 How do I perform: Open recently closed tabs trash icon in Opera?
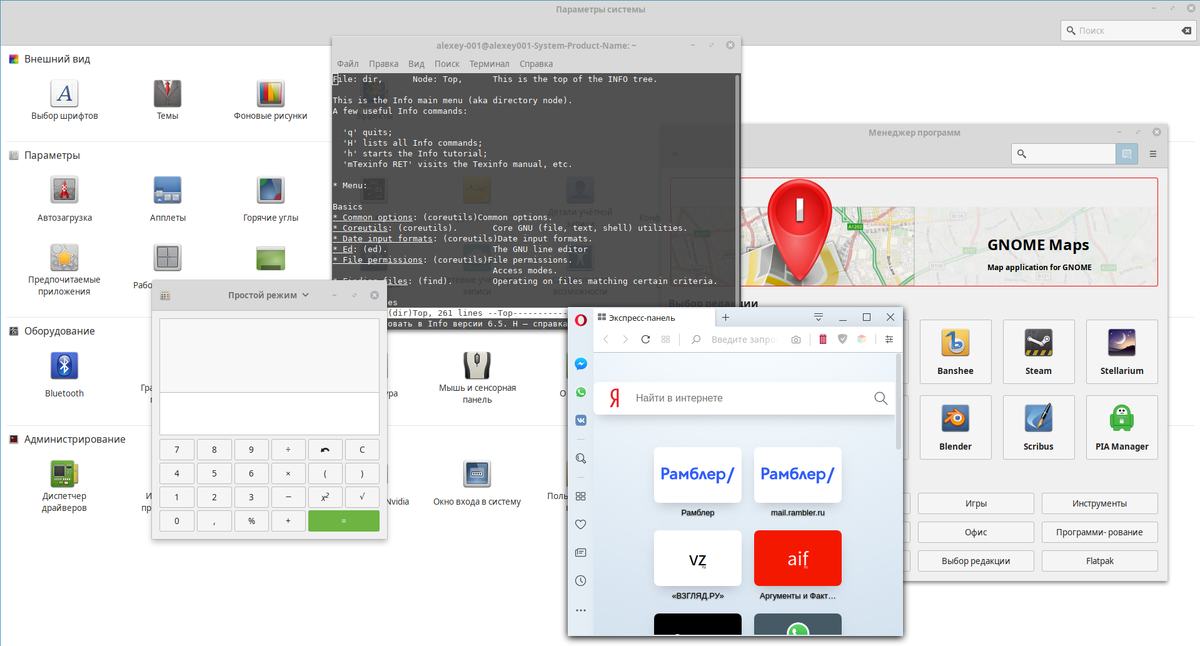(821, 339)
